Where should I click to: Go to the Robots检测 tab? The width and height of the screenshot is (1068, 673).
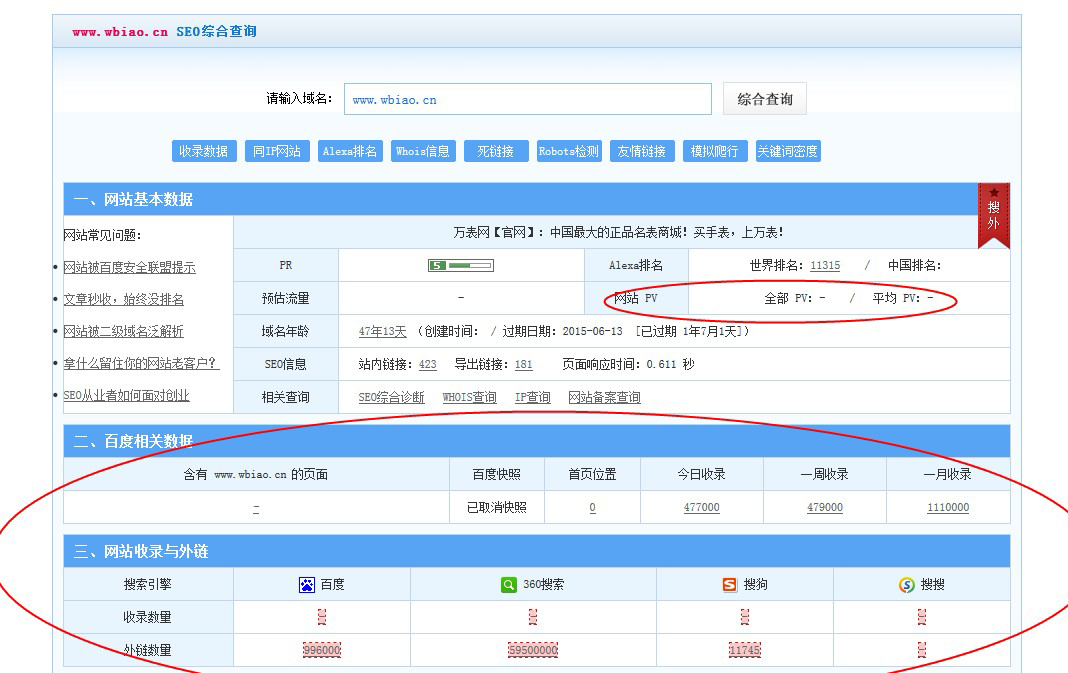[569, 151]
